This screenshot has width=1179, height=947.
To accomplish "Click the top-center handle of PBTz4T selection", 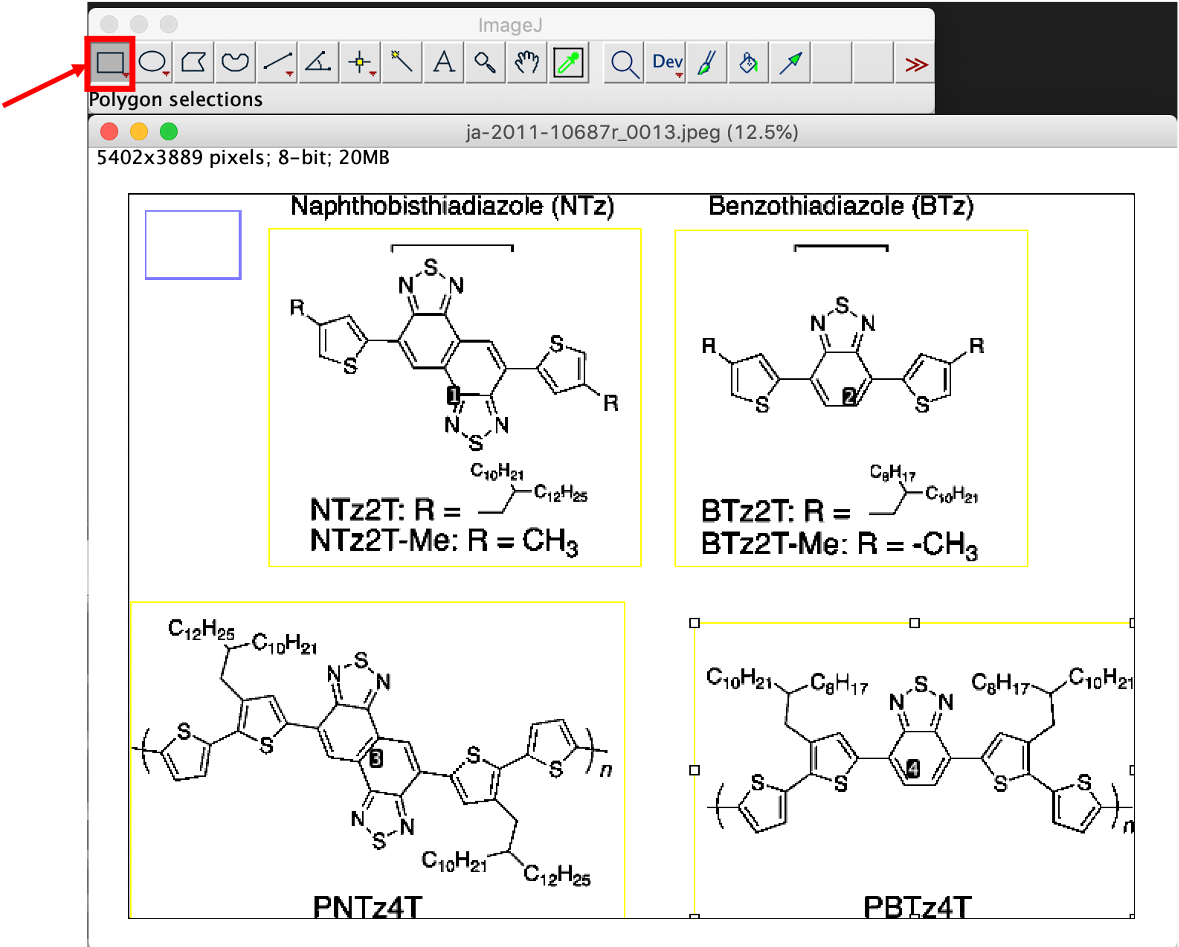I will [x=914, y=622].
